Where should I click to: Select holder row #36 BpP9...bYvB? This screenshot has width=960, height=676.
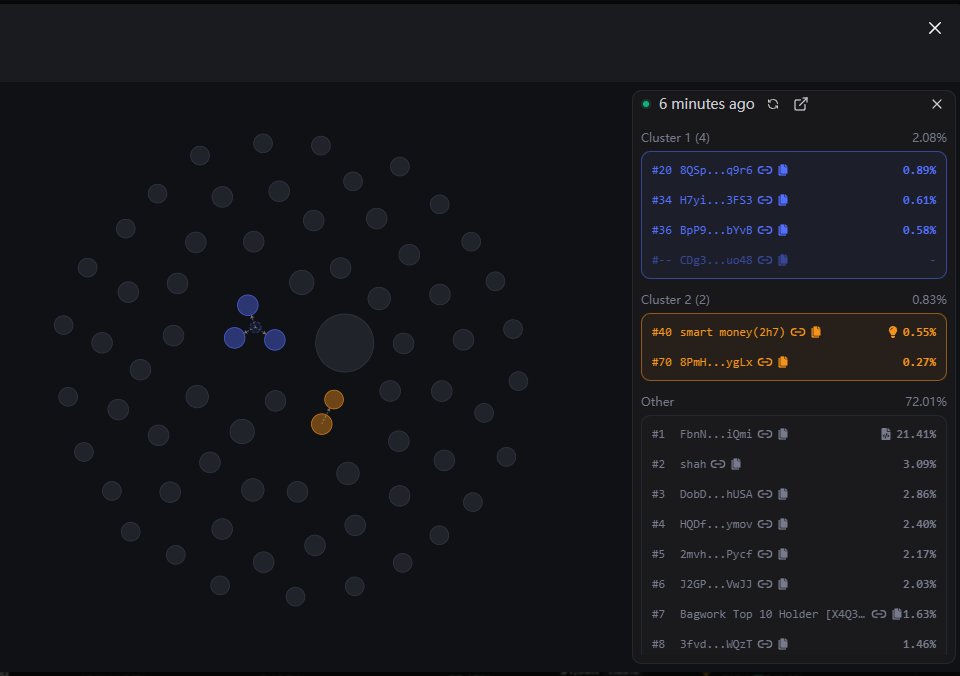point(793,230)
